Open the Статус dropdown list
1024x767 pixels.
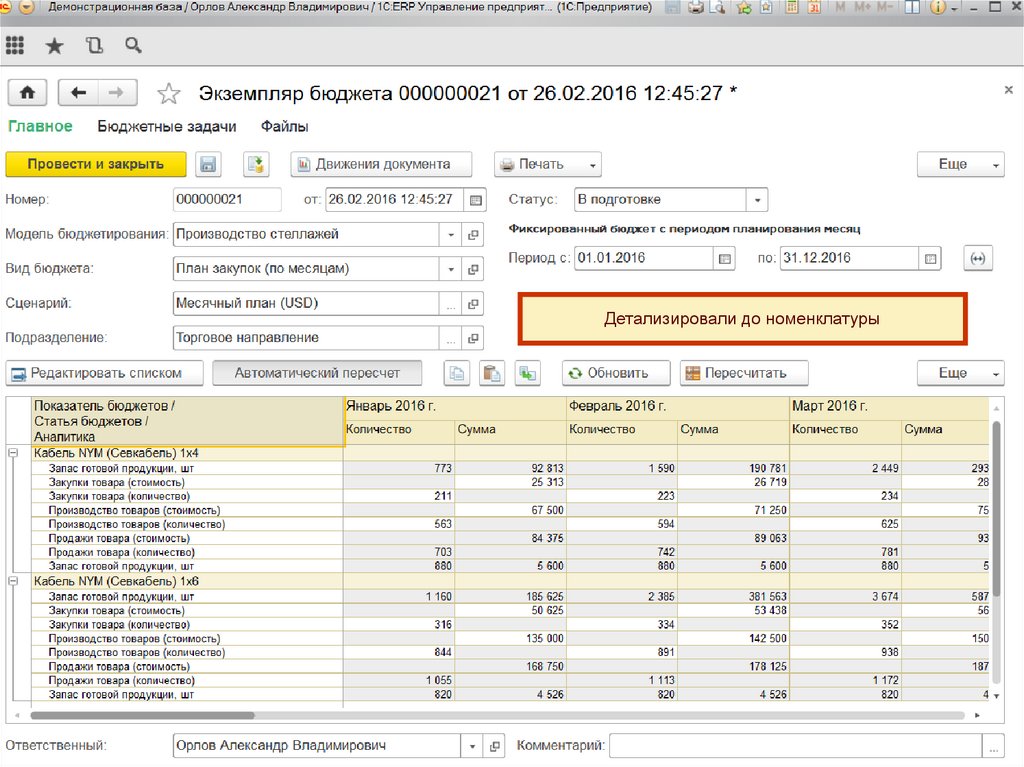pos(757,199)
